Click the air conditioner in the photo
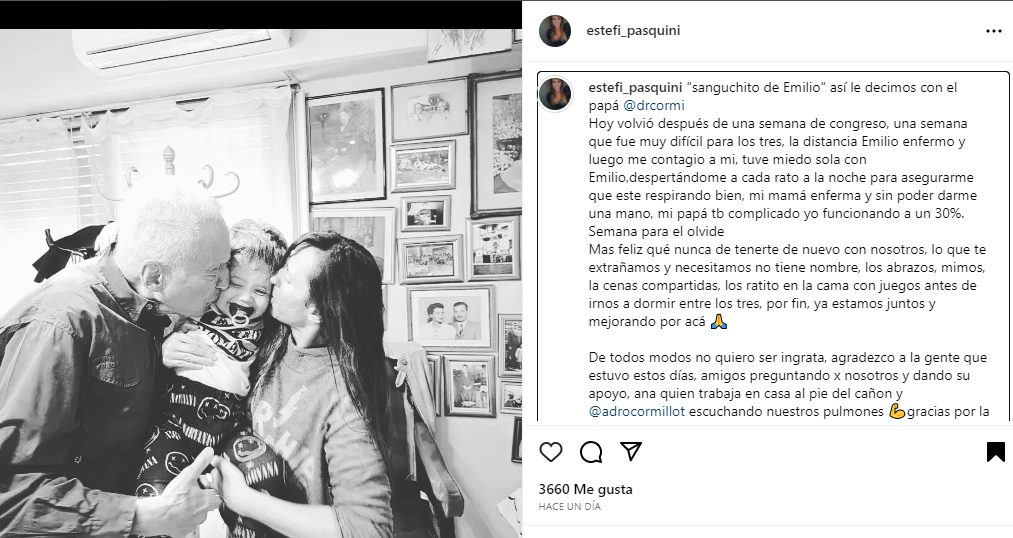This screenshot has width=1013, height=538. click(182, 47)
